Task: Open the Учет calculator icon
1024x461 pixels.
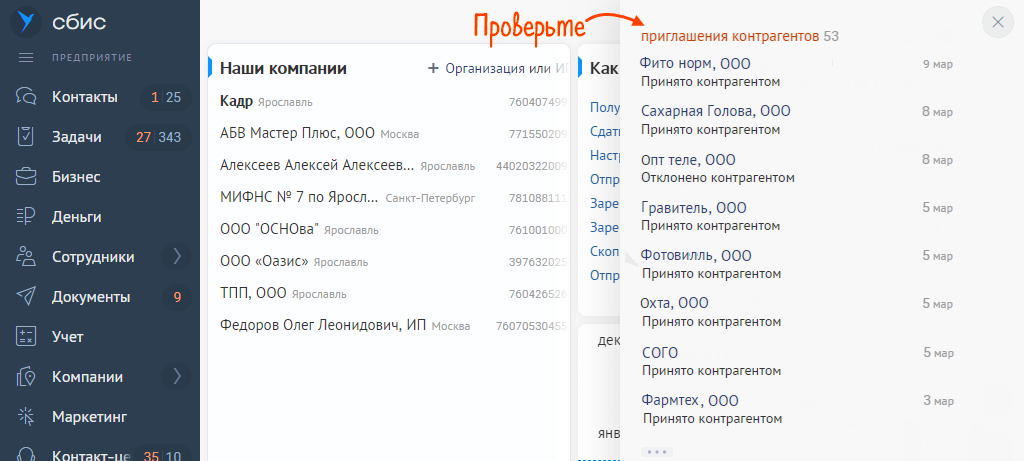Action: pos(27,337)
